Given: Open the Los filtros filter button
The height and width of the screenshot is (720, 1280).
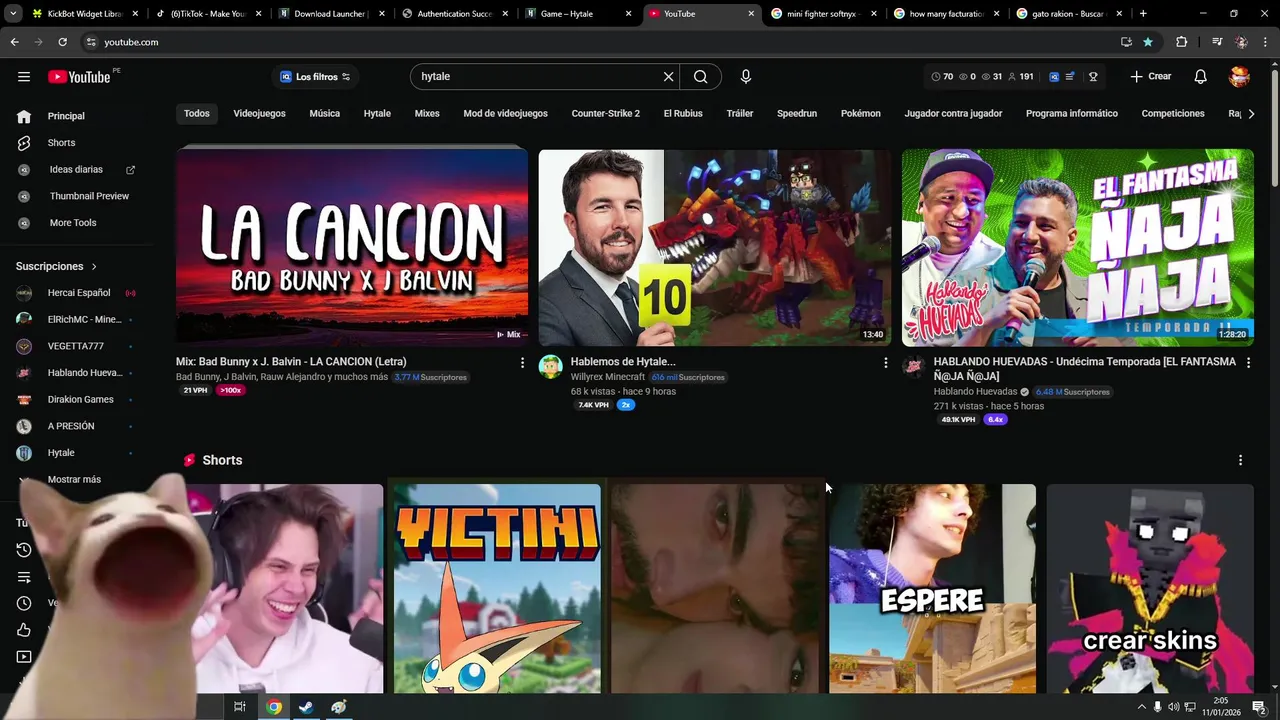Looking at the screenshot, I should [315, 77].
